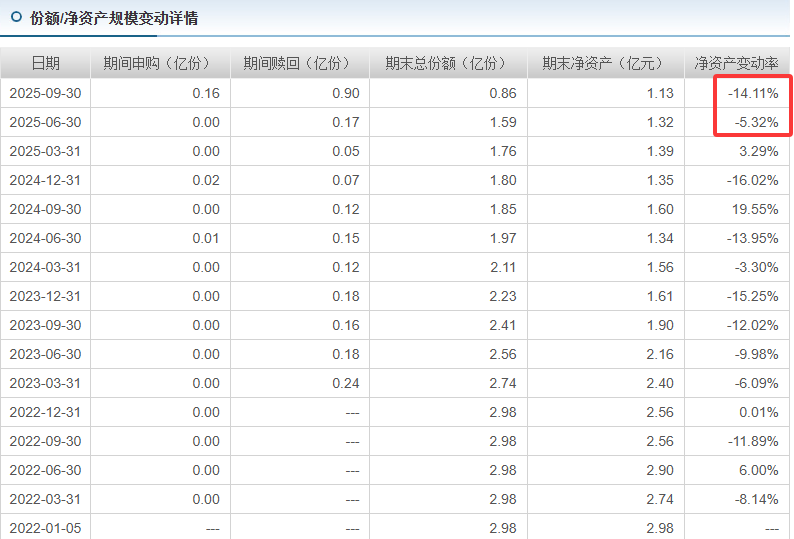Click the 19.55% change rate value
794x539 pixels.
(755, 209)
